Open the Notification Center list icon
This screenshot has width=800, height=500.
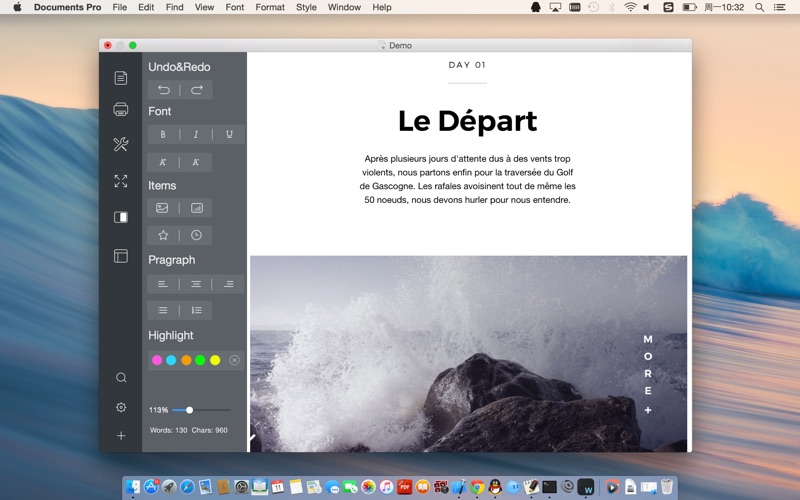point(780,7)
